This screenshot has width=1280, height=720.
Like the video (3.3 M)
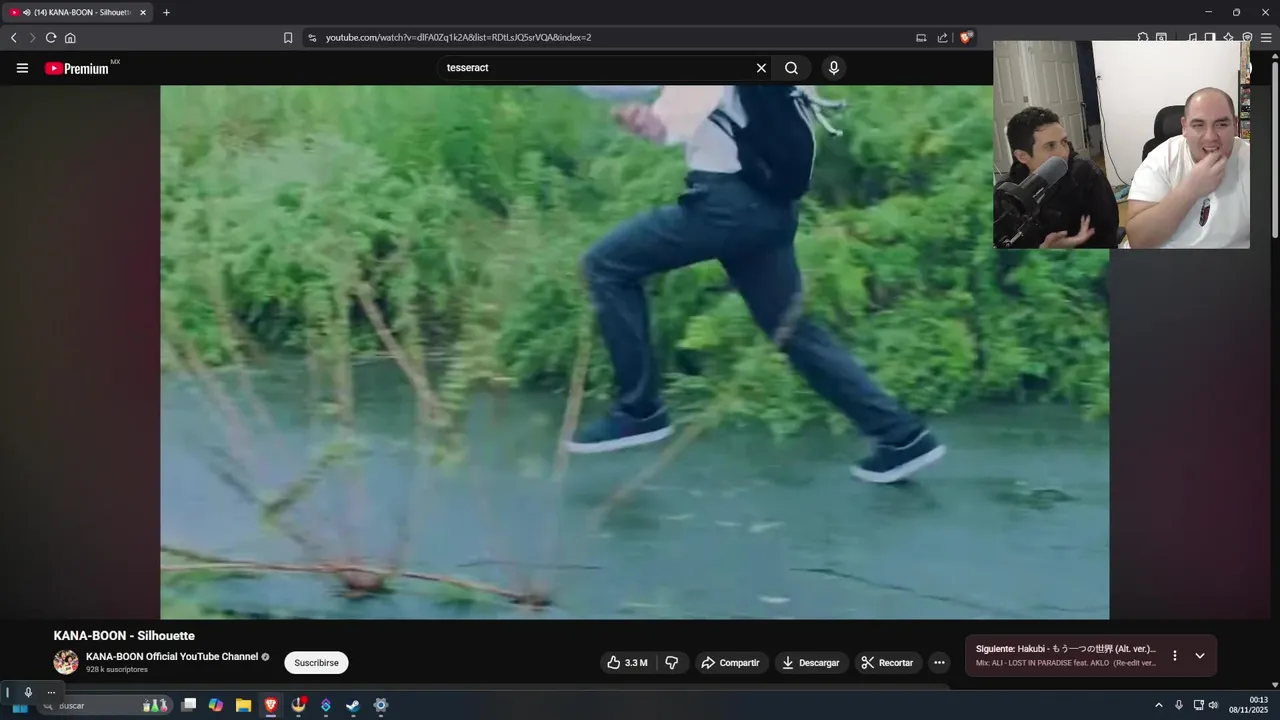click(626, 663)
